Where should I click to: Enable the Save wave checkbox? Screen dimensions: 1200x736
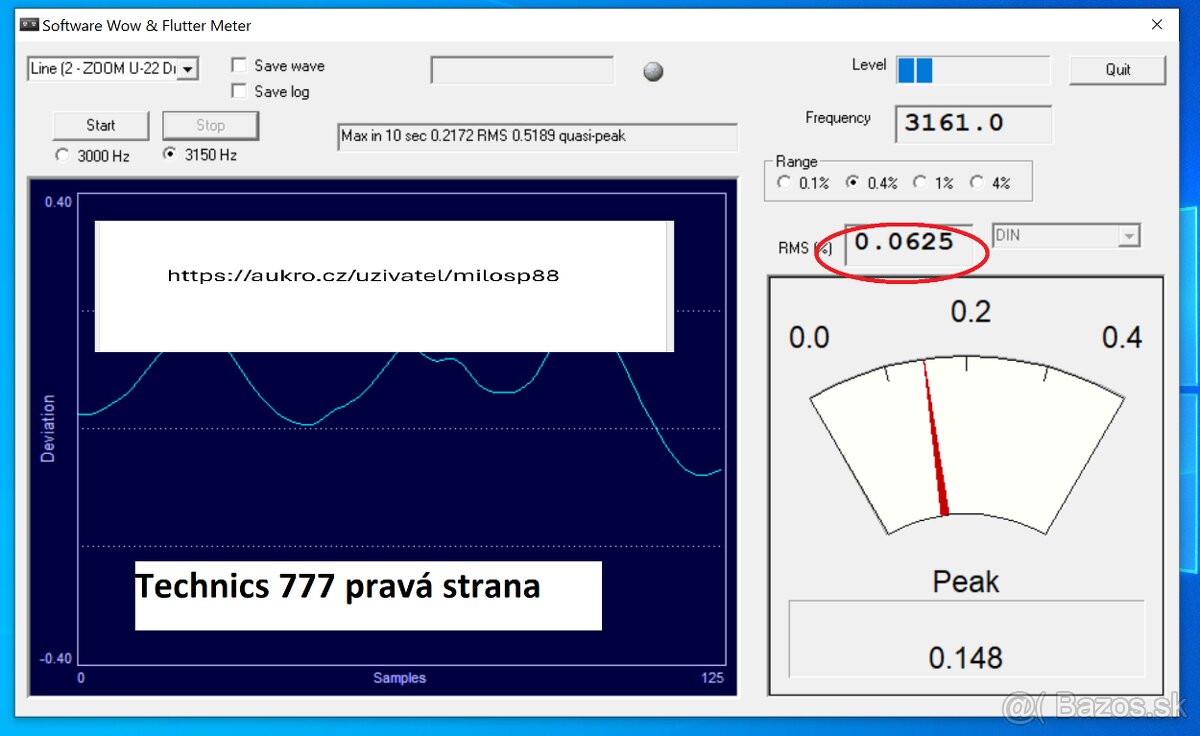point(240,66)
